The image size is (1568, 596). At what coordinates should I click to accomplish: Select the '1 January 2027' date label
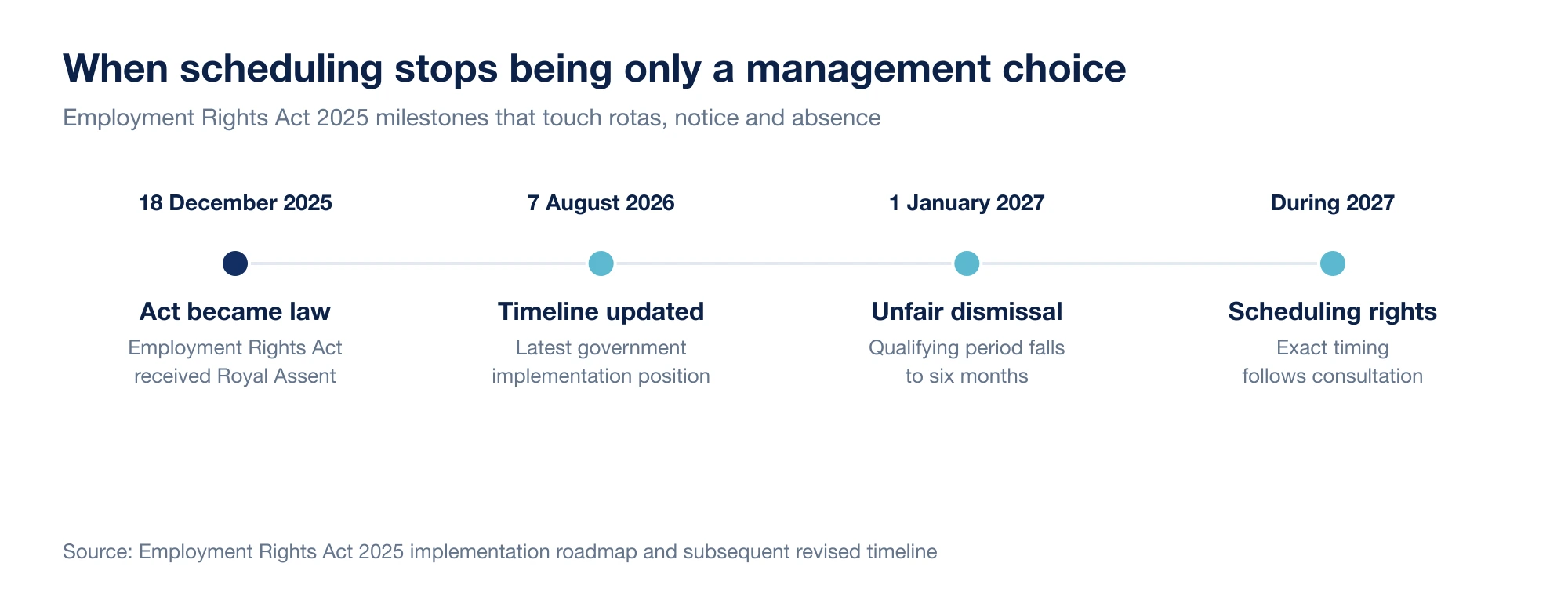point(967,203)
